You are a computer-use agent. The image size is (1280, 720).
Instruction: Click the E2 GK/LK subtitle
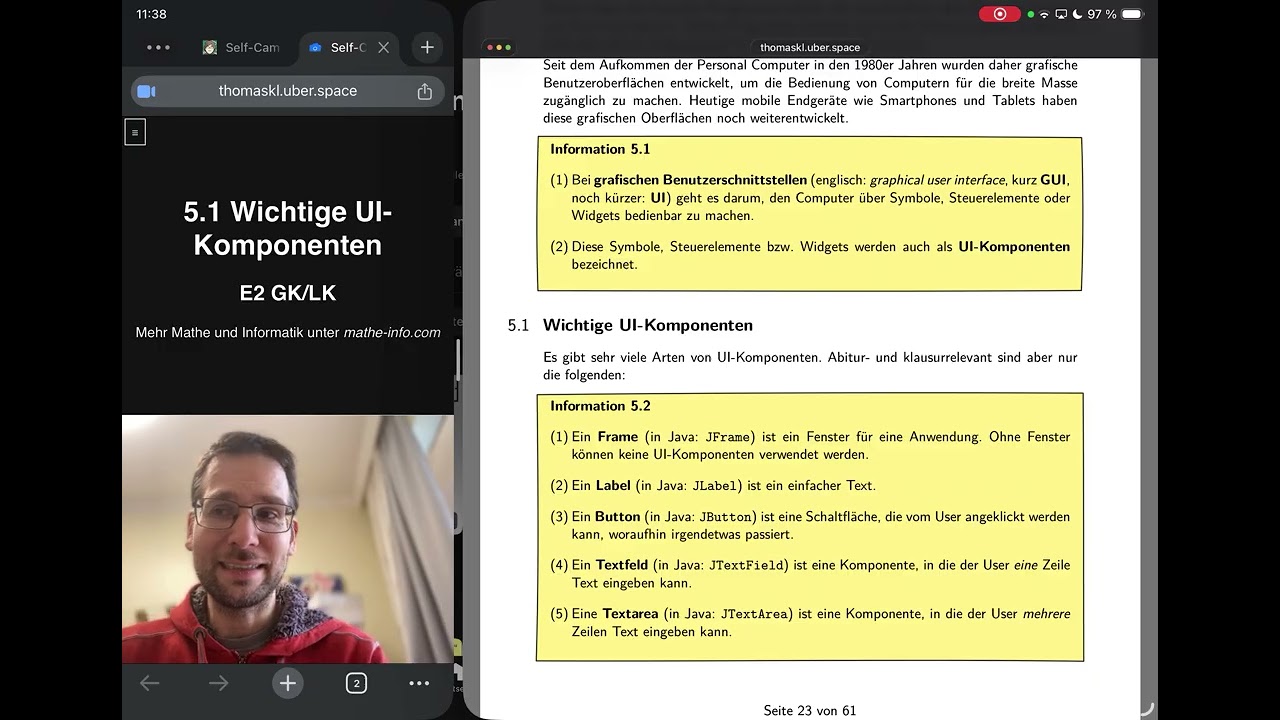tap(288, 293)
